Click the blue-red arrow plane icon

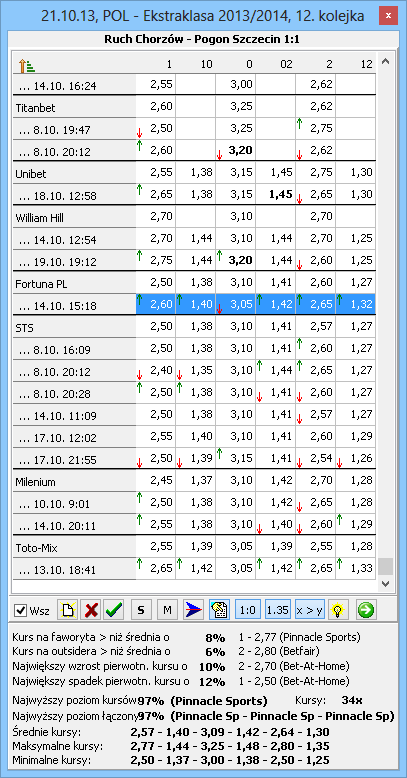[194, 609]
